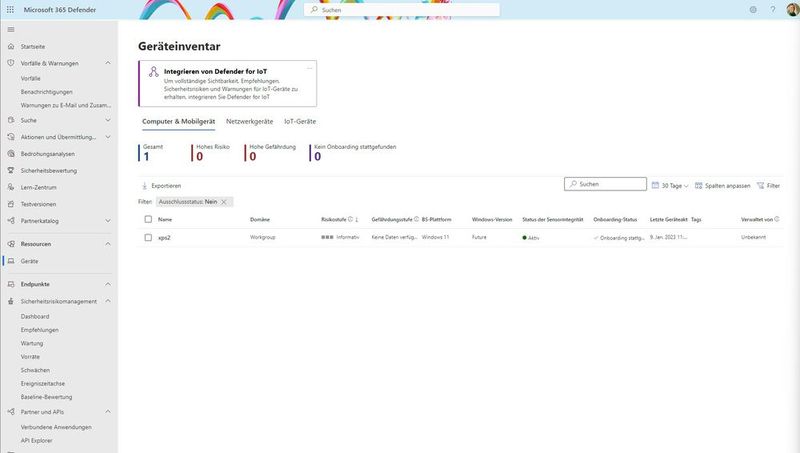Sort by the Domäne column header
The width and height of the screenshot is (800, 453).
pyautogui.click(x=260, y=219)
